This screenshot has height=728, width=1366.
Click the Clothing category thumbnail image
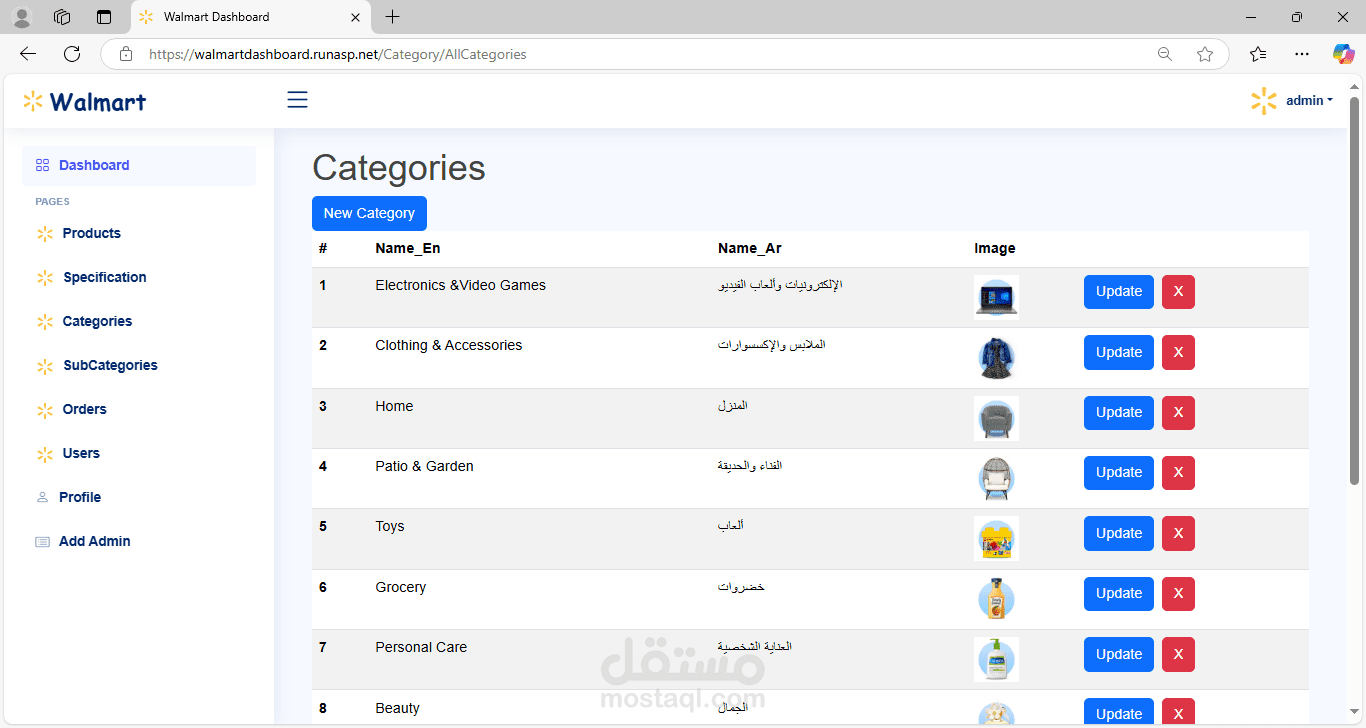click(997, 358)
